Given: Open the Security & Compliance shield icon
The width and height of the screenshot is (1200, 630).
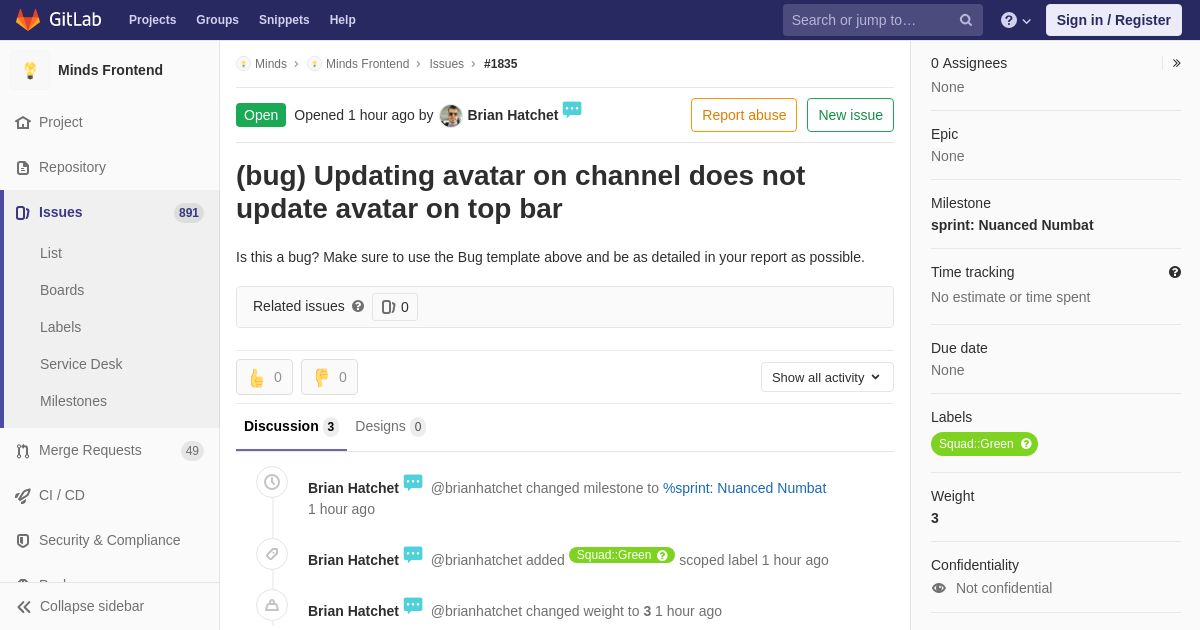Looking at the screenshot, I should [23, 540].
